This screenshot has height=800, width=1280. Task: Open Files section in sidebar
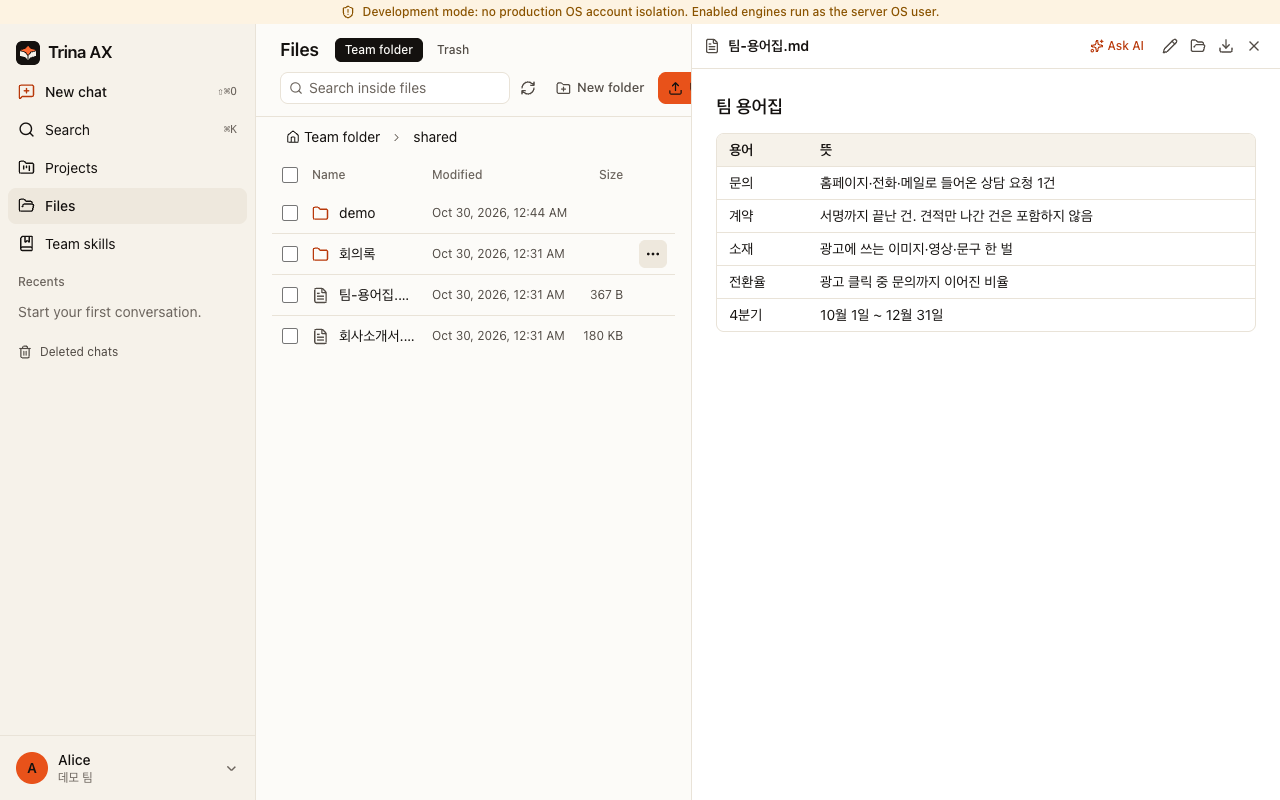[127, 206]
